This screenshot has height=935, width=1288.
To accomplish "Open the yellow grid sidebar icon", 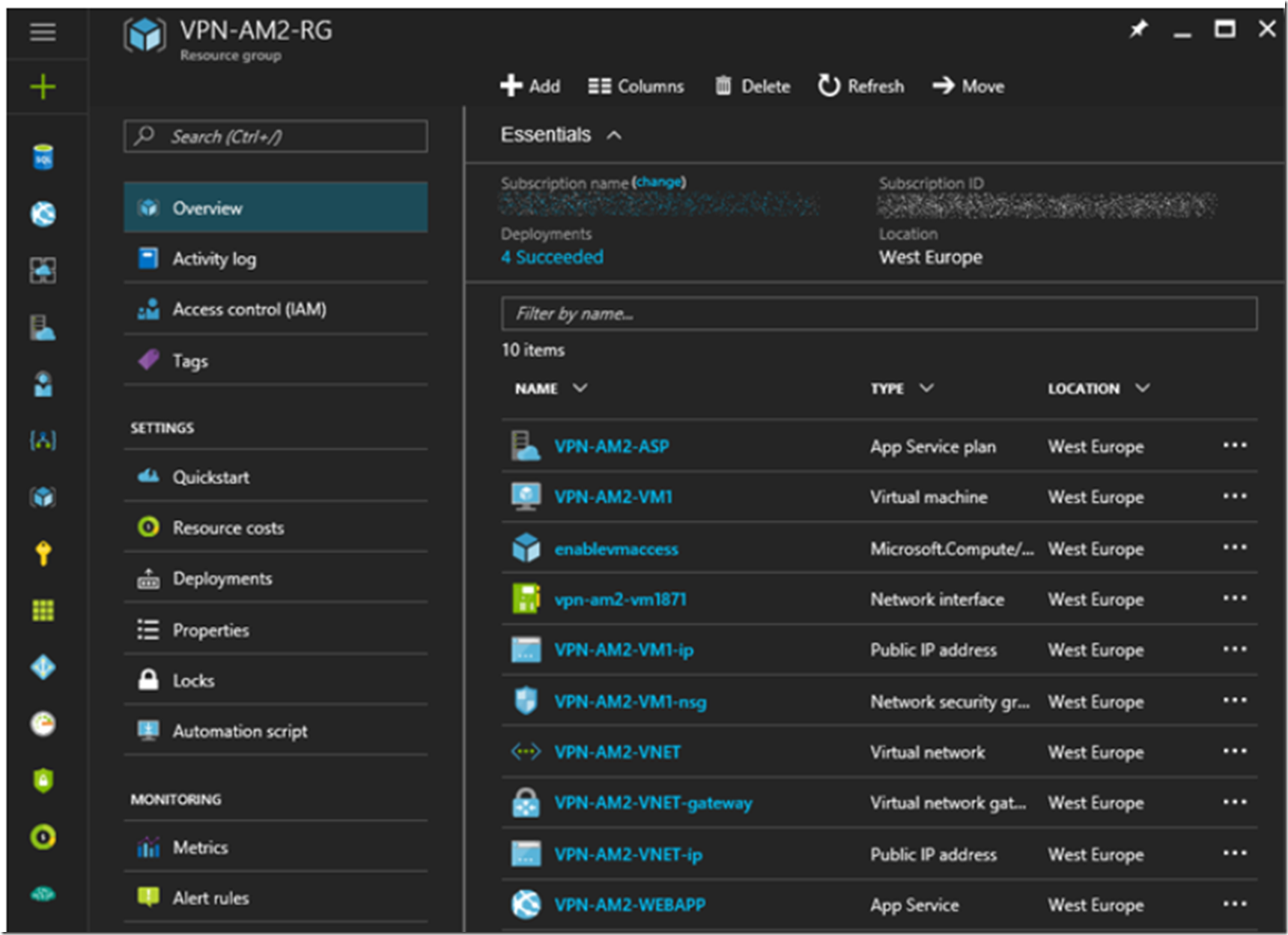I will (x=43, y=611).
